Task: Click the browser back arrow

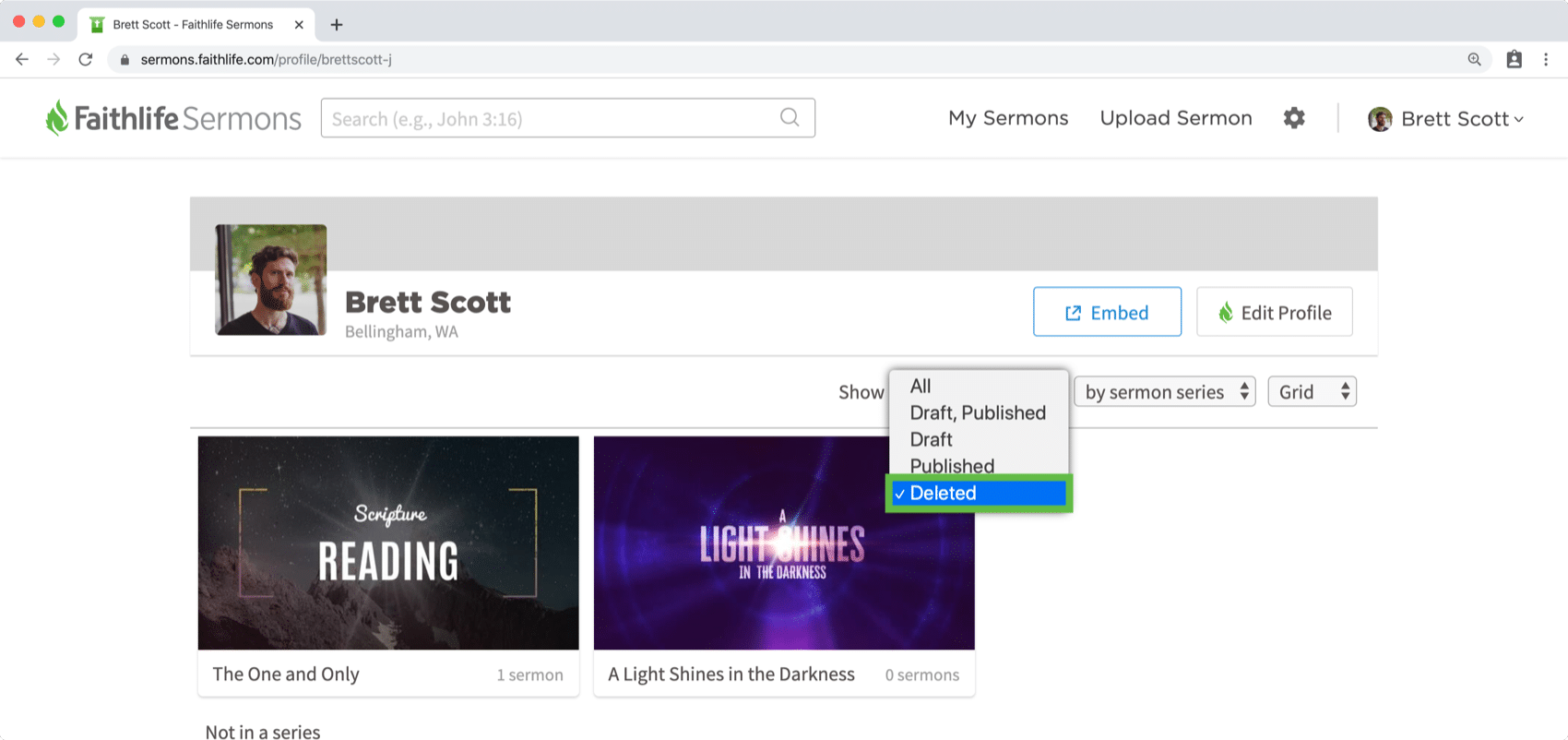Action: (22, 59)
